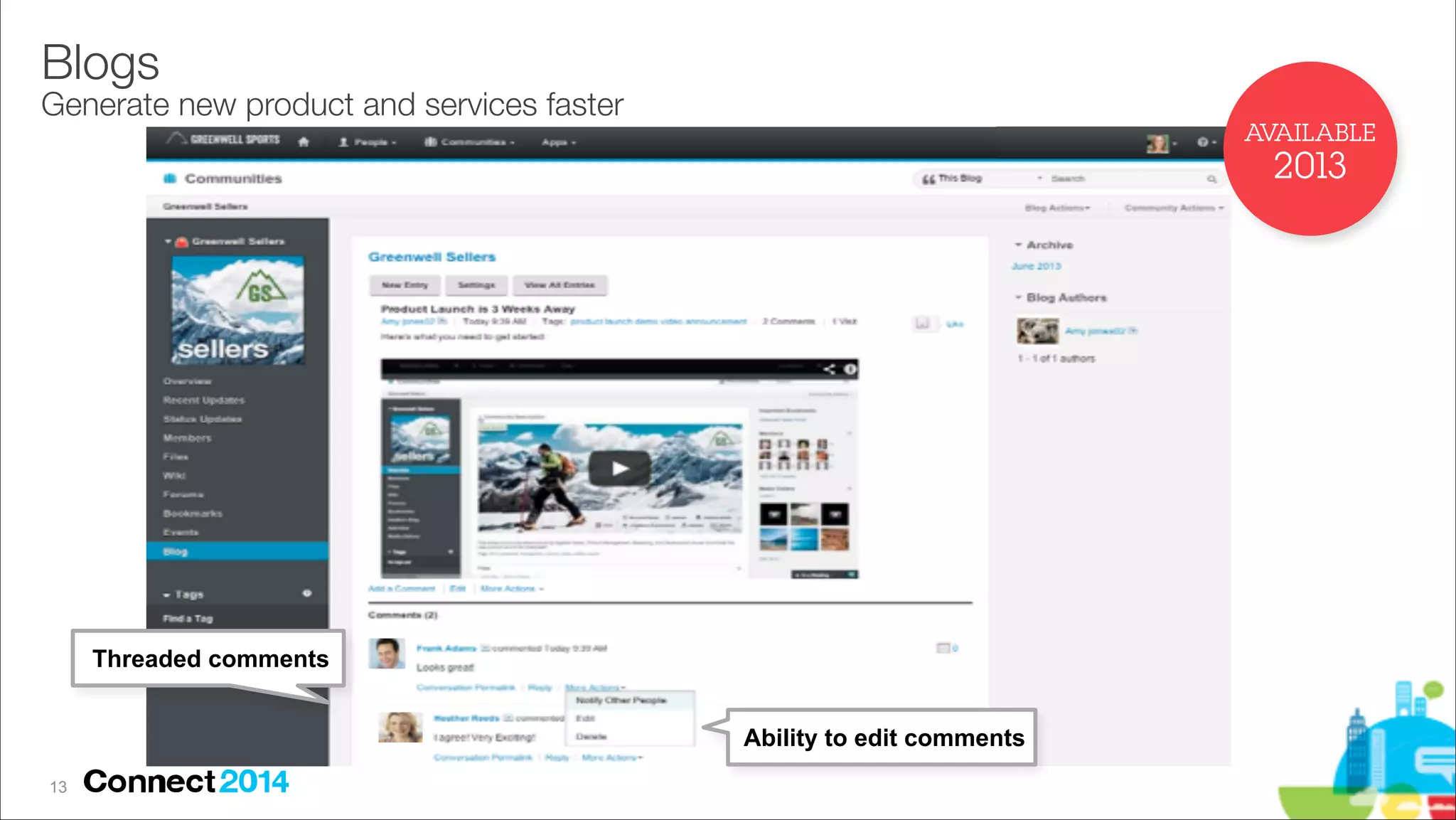Focus the Search input field
This screenshot has width=1456, height=820.
1127,179
